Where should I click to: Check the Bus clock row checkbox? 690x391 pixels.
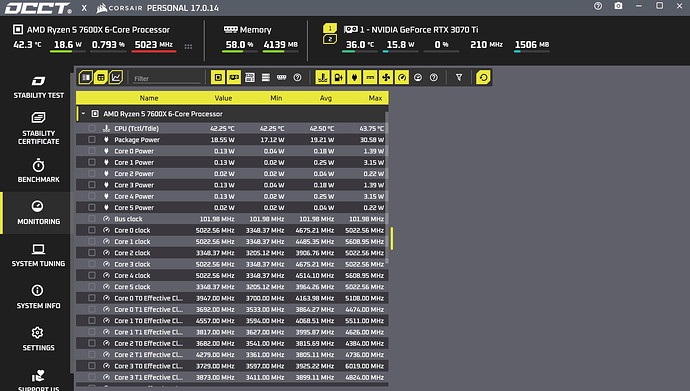[92, 219]
